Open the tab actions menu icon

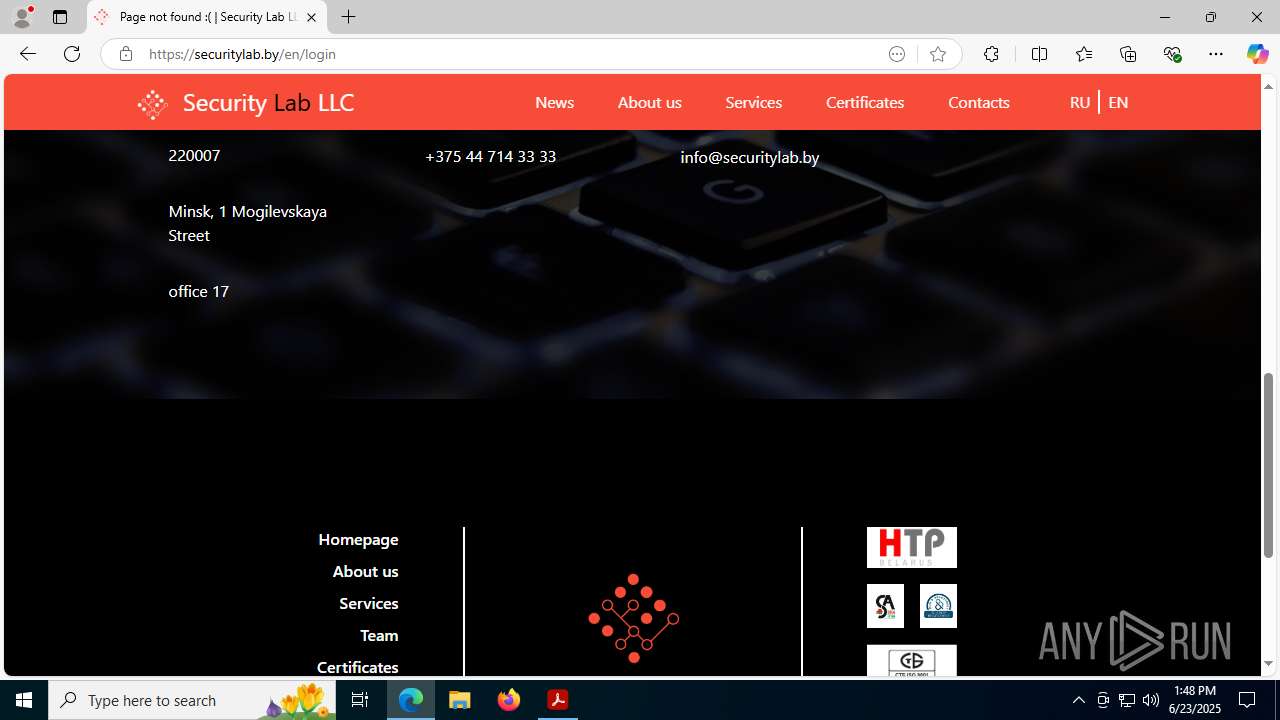tap(60, 17)
